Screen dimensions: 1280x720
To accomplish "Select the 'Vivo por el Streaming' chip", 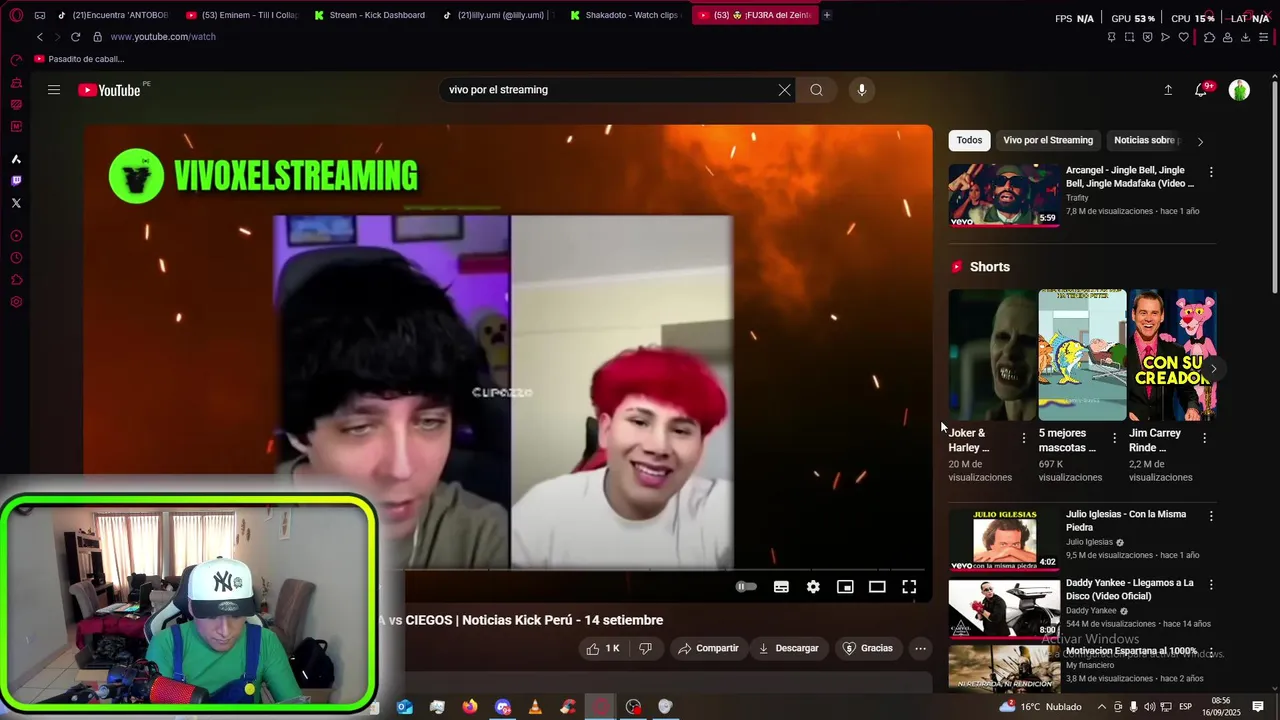I will click(1048, 140).
